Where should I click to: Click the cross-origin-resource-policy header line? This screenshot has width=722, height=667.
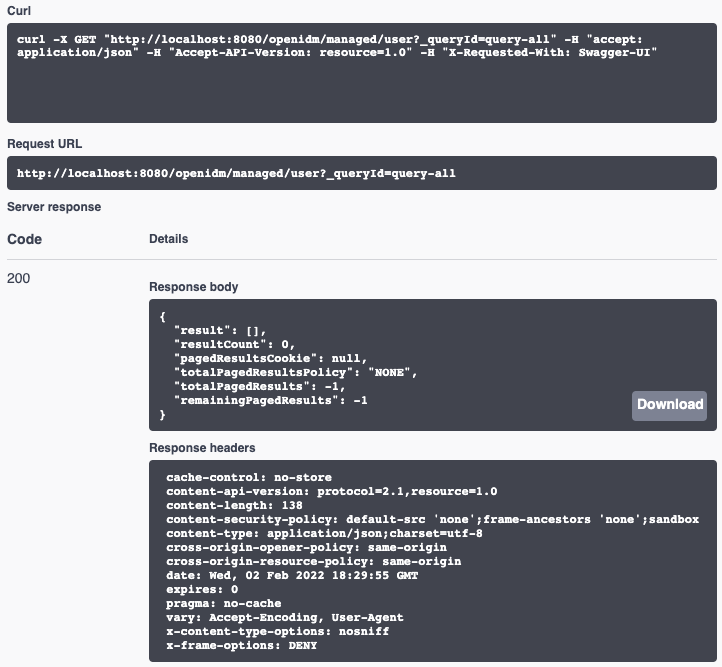pyautogui.click(x=314, y=562)
